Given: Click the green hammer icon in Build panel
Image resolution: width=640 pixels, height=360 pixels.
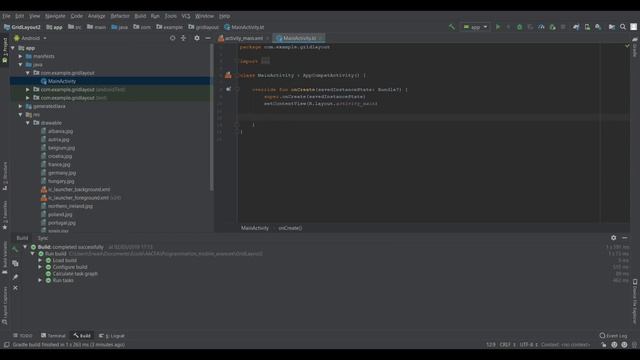Looking at the screenshot, I should [15, 249].
